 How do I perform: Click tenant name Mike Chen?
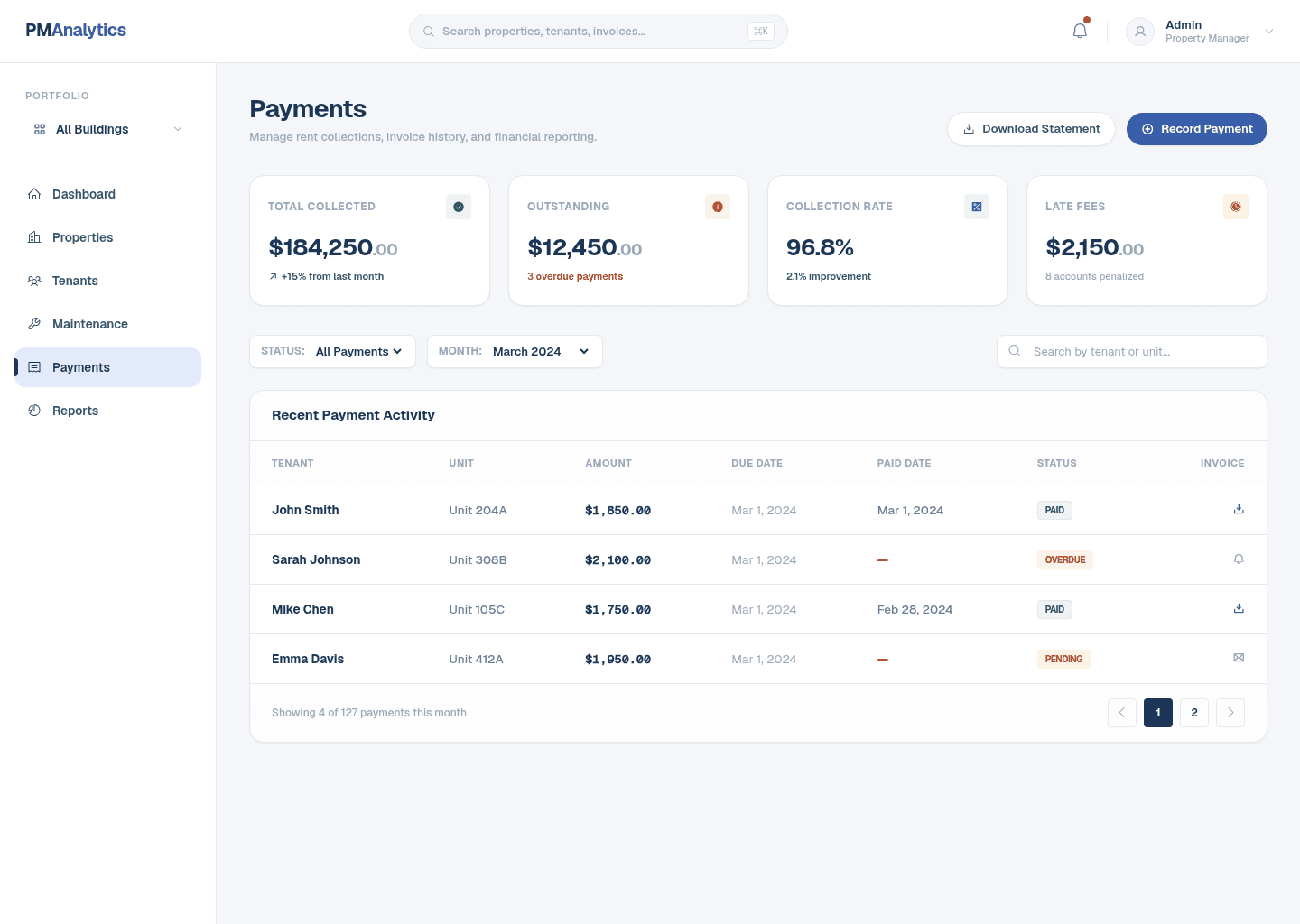tap(302, 609)
